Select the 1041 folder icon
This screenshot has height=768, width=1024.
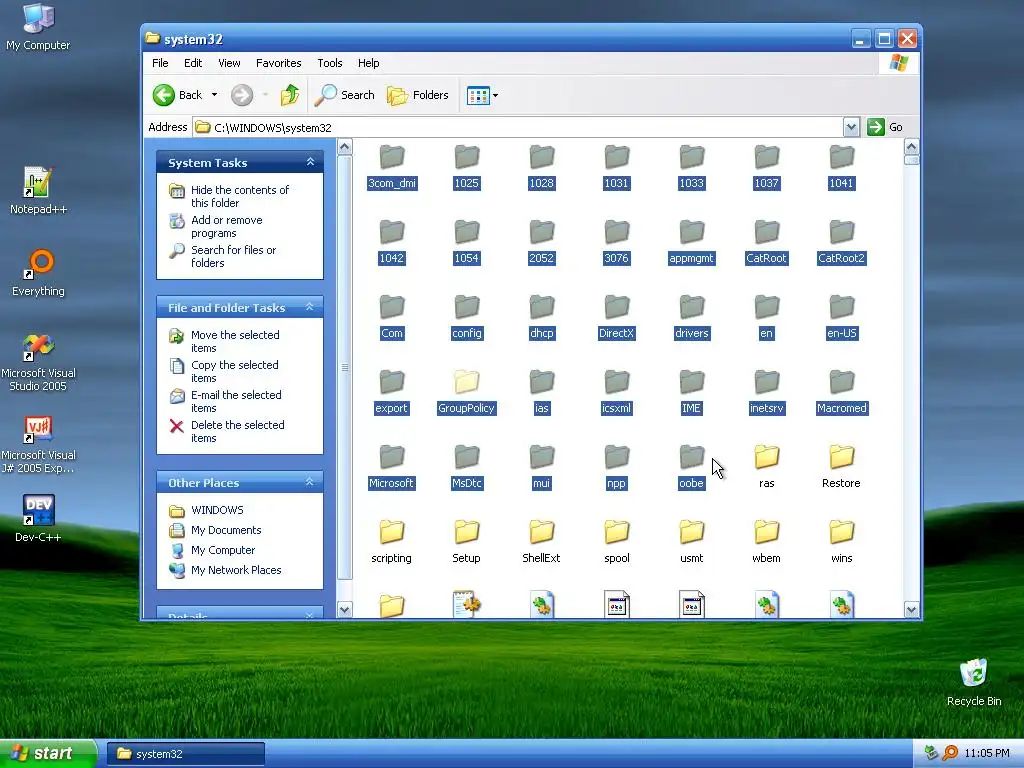tap(842, 157)
